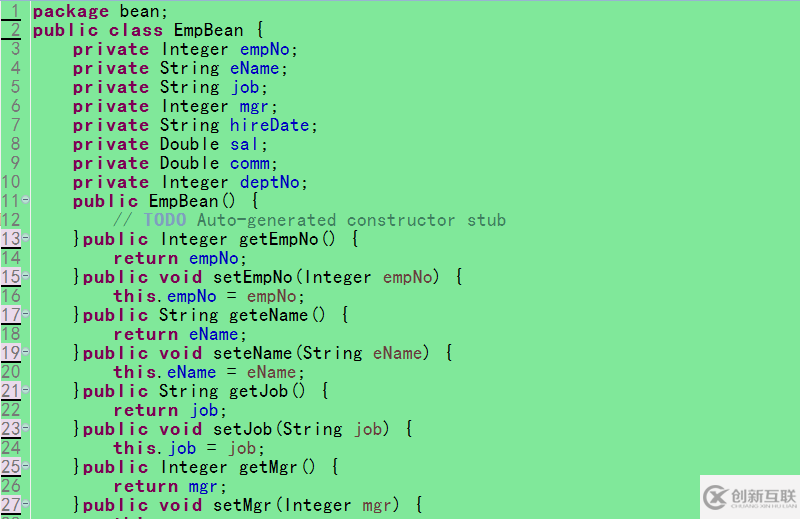The image size is (800, 519).
Task: Click the empNo field declaration
Action: (x=265, y=50)
